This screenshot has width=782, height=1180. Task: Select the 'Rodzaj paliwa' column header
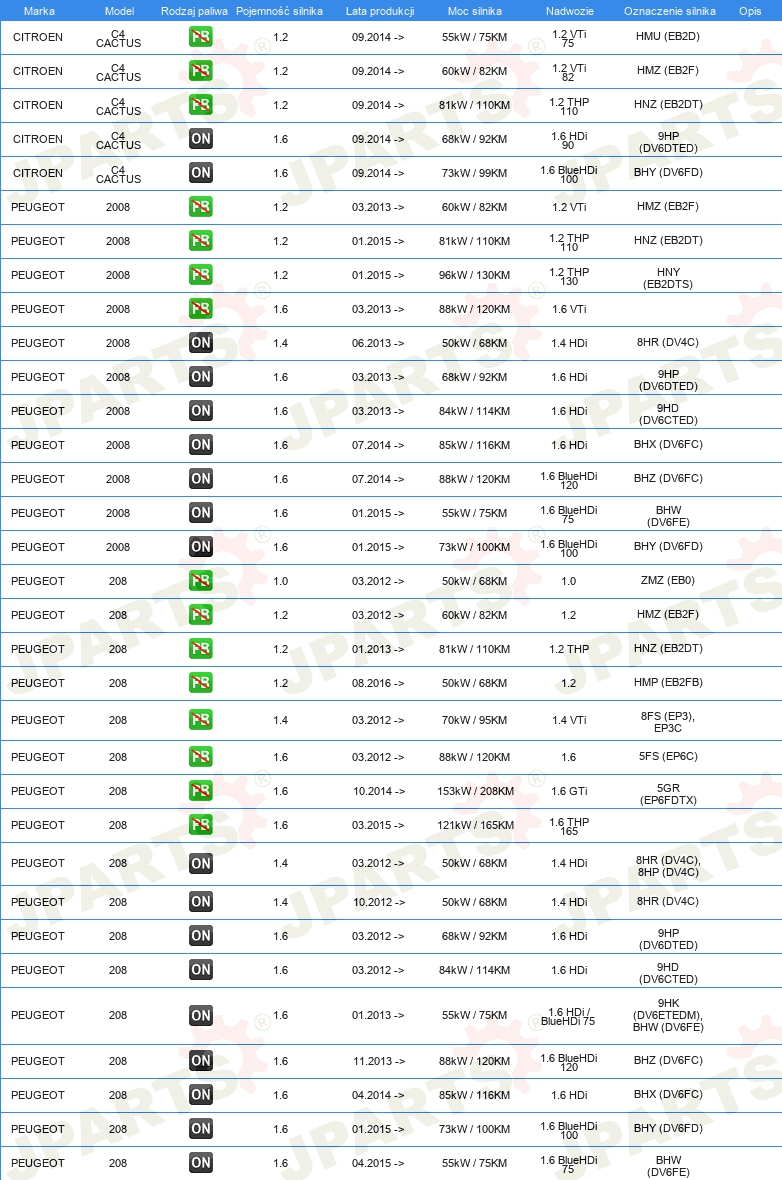coord(194,11)
